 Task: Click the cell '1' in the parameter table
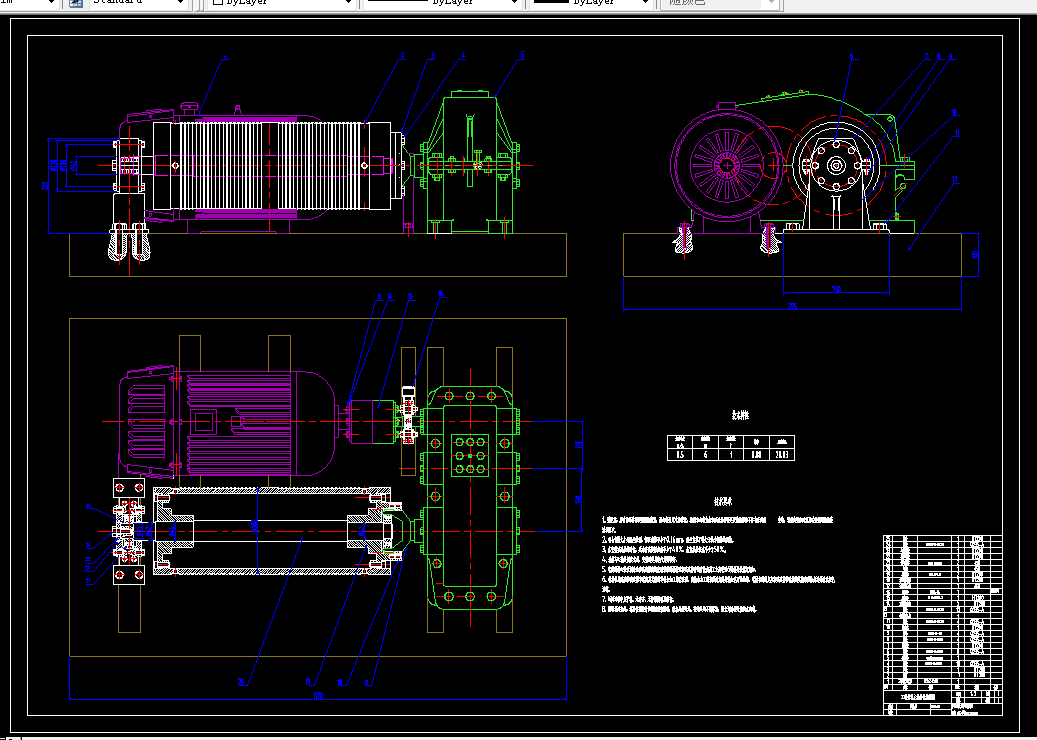[731, 455]
